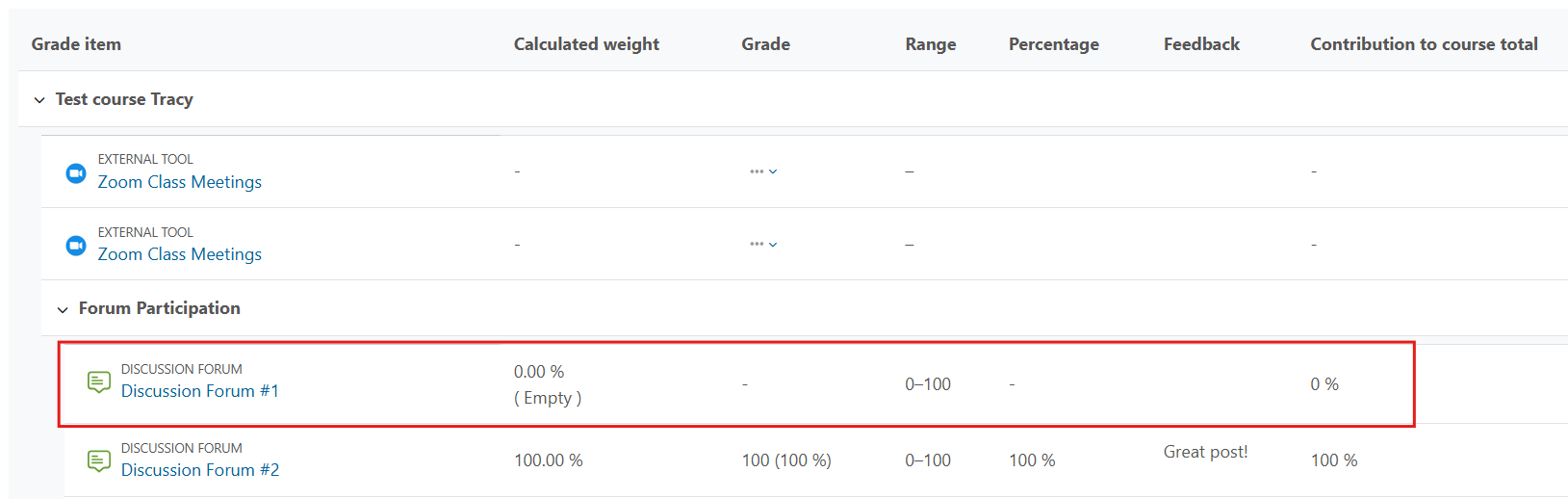Viewport: 1568px width, 499px height.
Task: Click Contribution to course total header
Action: click(x=1425, y=44)
